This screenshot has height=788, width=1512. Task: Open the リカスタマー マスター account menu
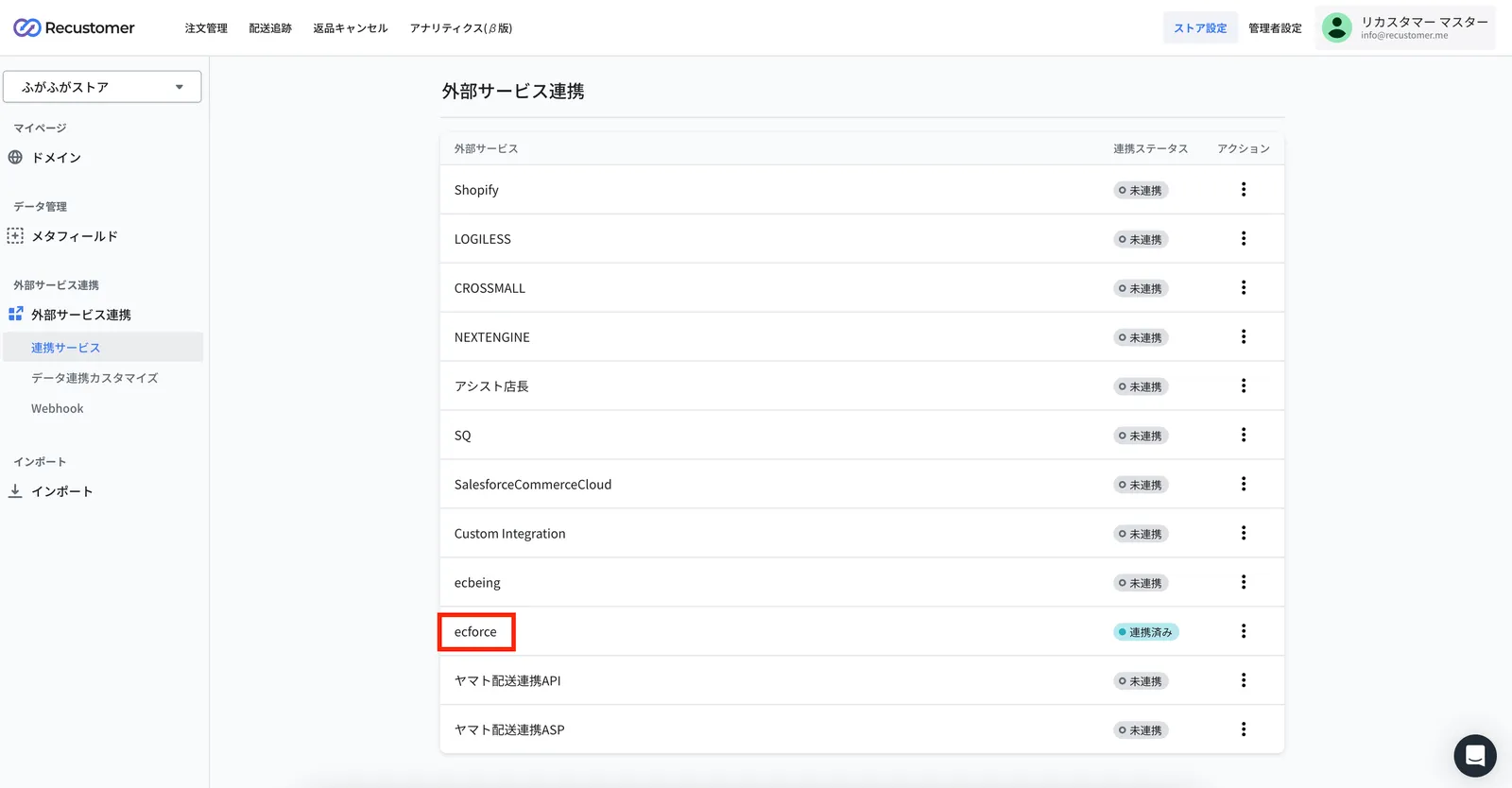tap(1405, 28)
